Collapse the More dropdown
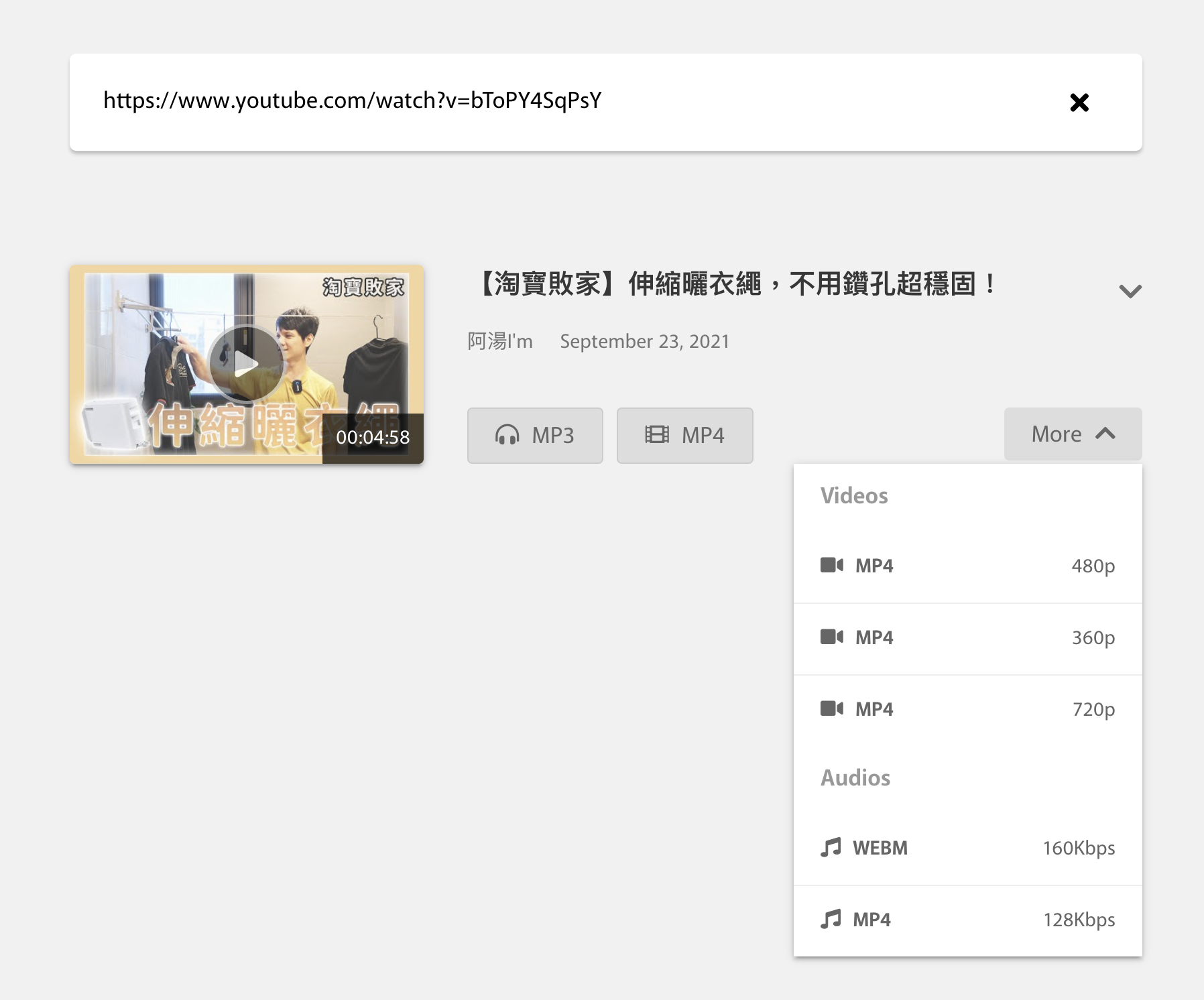Screen dimensions: 1204x1000 pos(1072,434)
